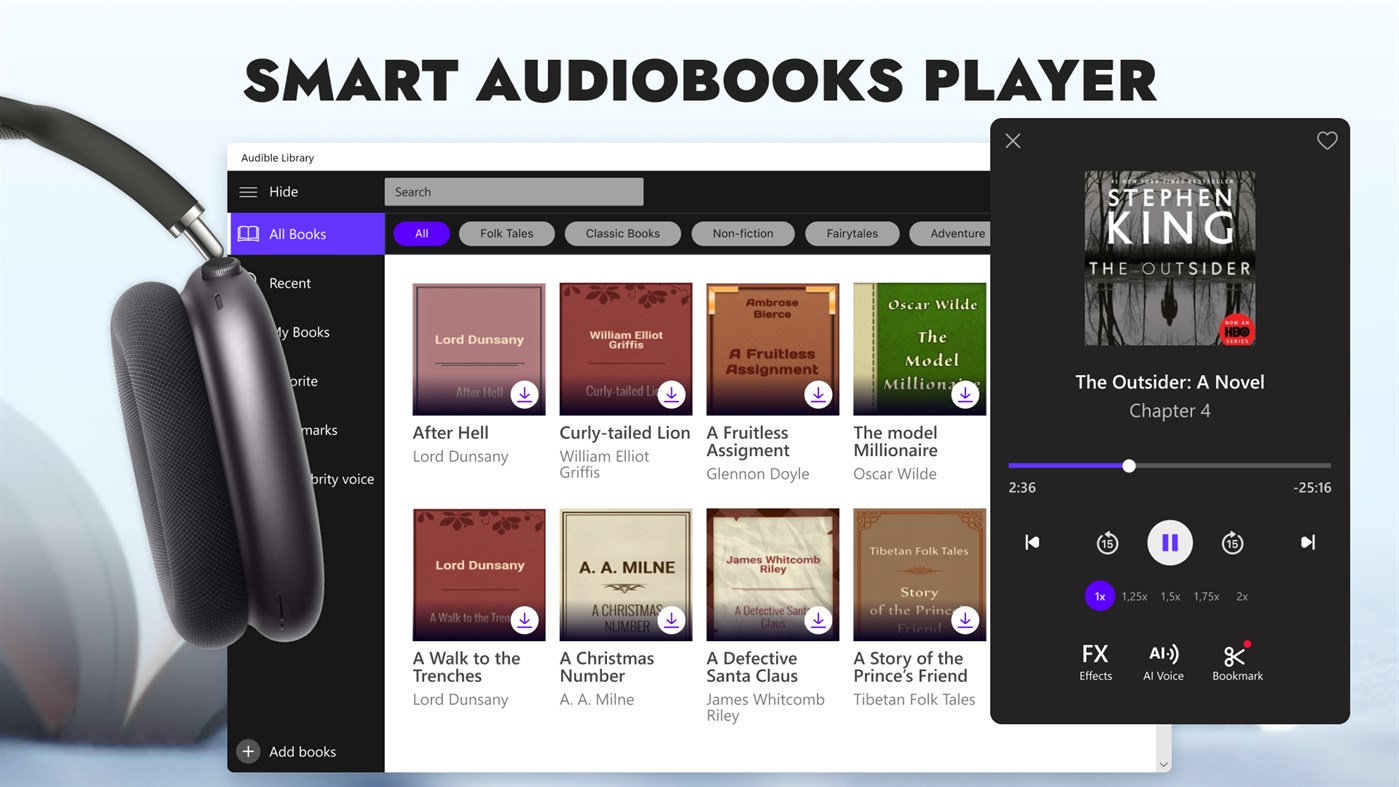Expand the library list with the bottom chevron
The height and width of the screenshot is (787, 1399).
point(1163,763)
